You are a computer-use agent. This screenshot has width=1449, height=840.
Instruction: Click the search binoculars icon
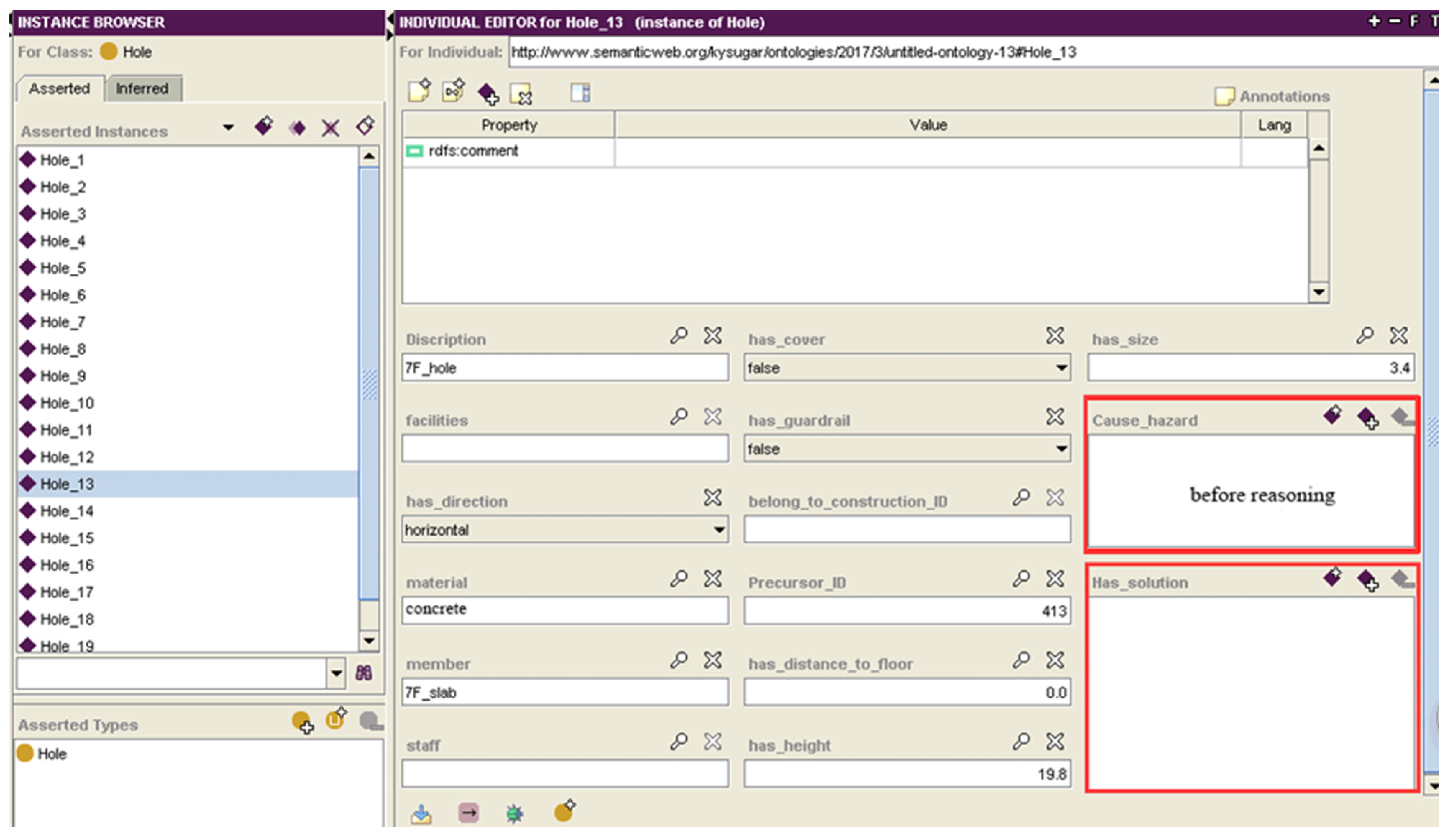point(364,673)
